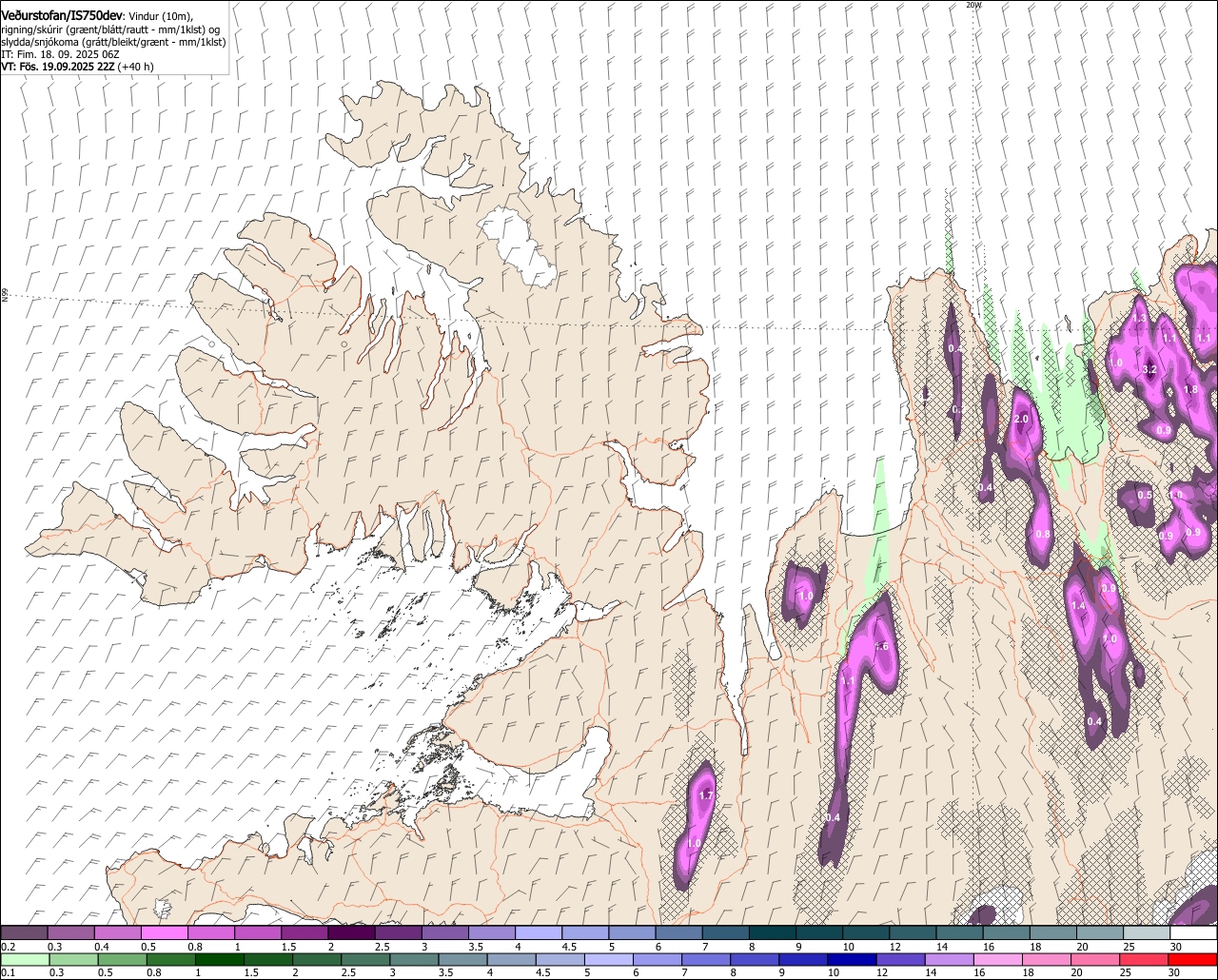Screen dimensions: 1218x980
Task: Select upper legend swatch between 2 and 2.5
Action: [351, 933]
